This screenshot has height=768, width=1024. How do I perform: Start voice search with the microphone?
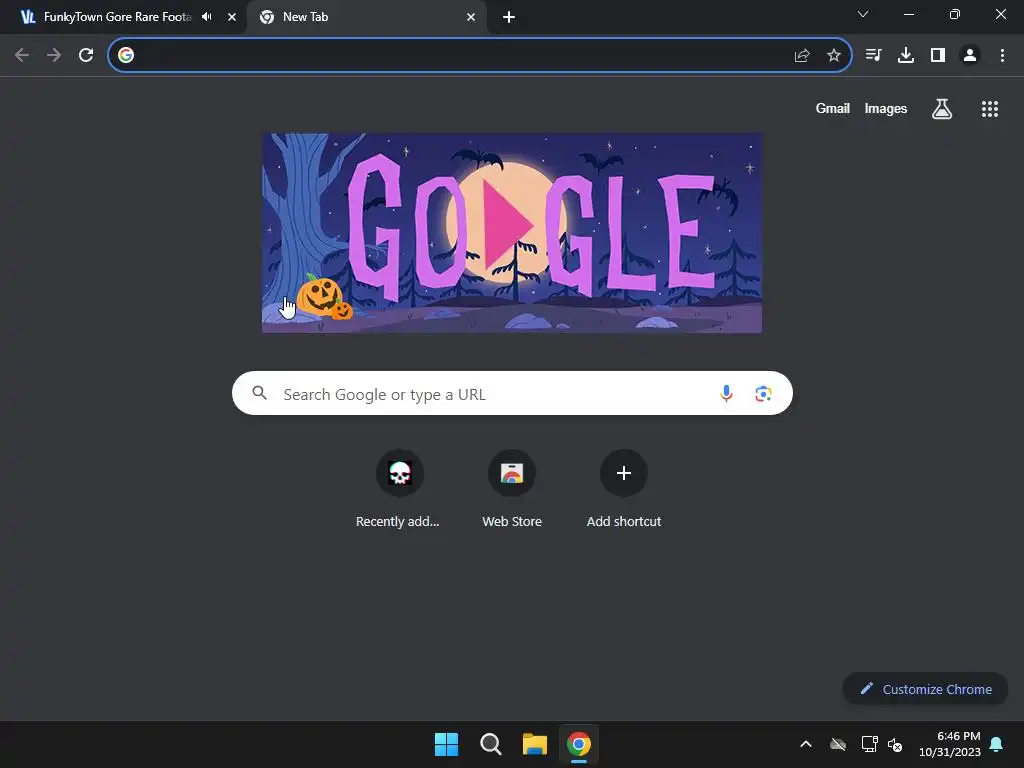(726, 393)
